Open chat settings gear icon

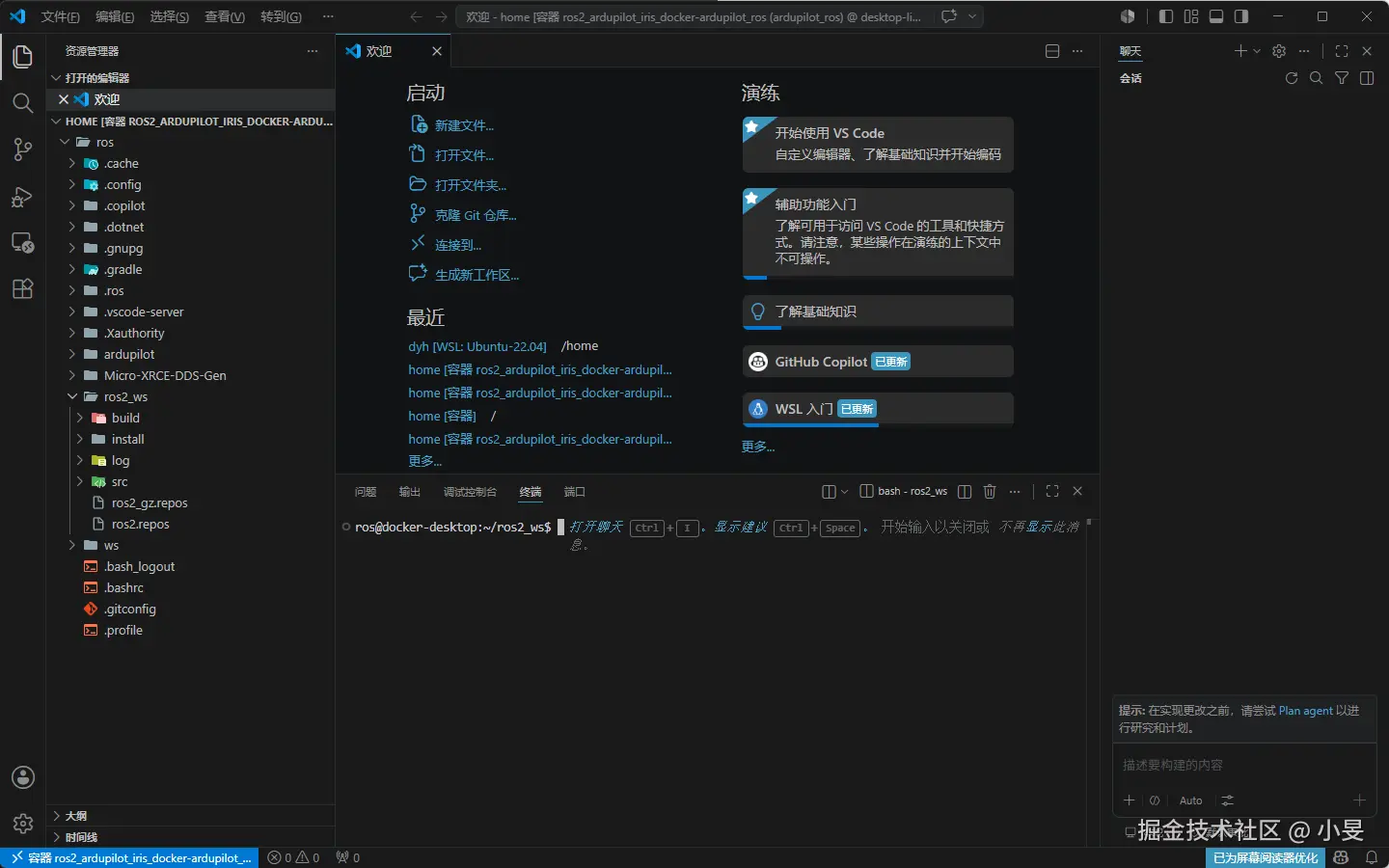1279,51
